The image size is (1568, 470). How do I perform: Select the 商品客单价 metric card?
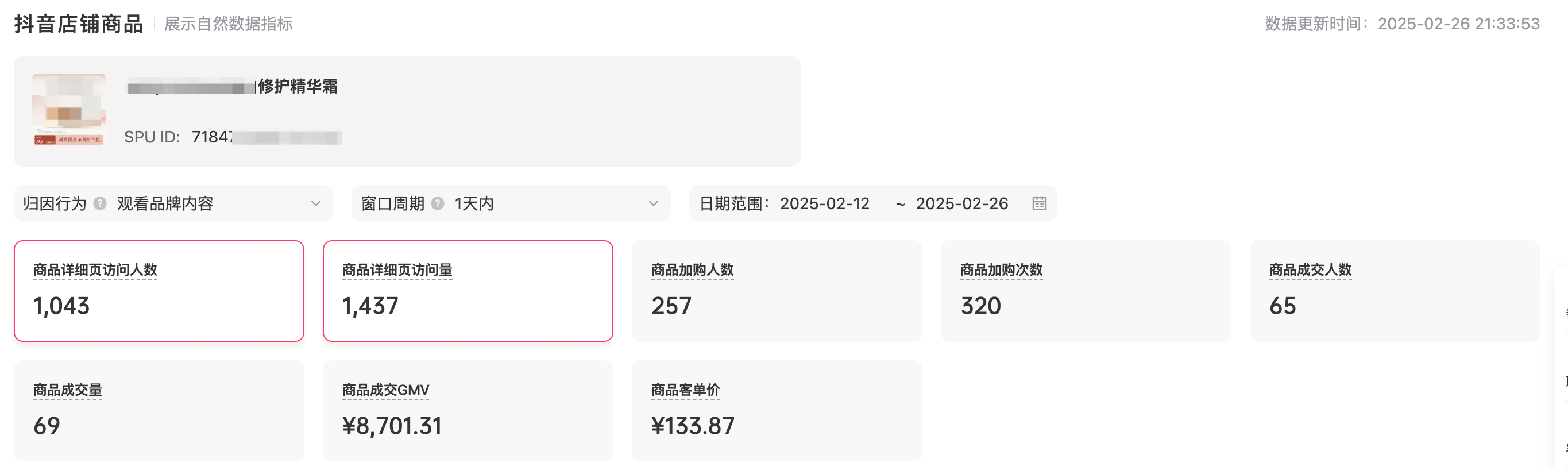[777, 411]
